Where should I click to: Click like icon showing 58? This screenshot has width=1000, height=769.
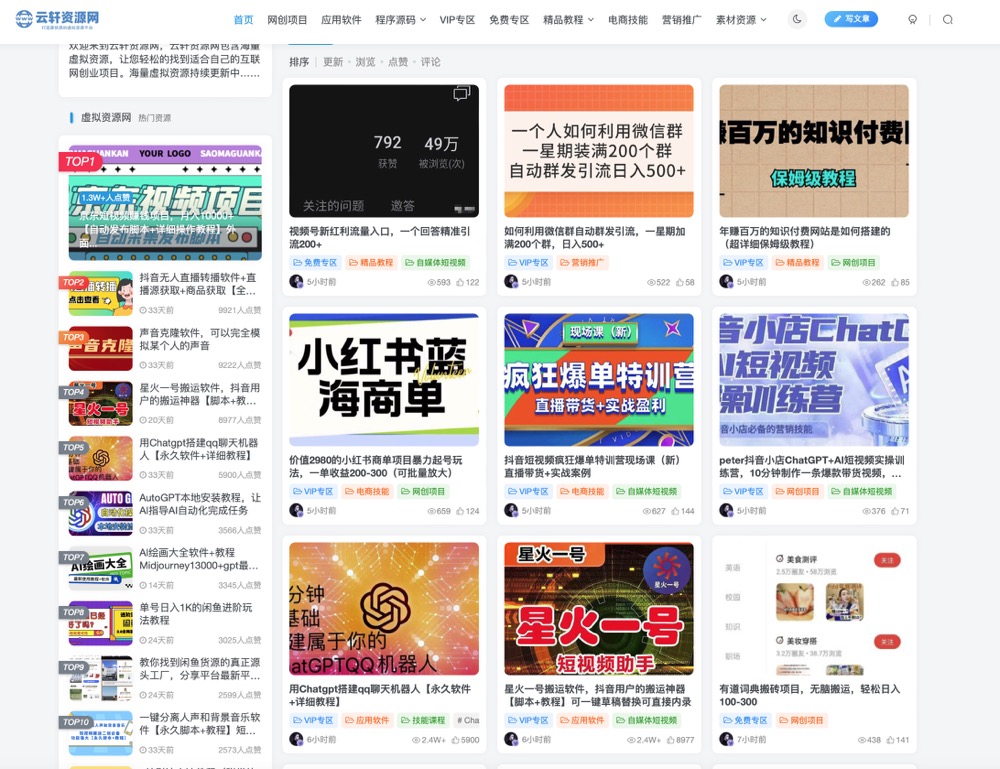pyautogui.click(x=679, y=282)
